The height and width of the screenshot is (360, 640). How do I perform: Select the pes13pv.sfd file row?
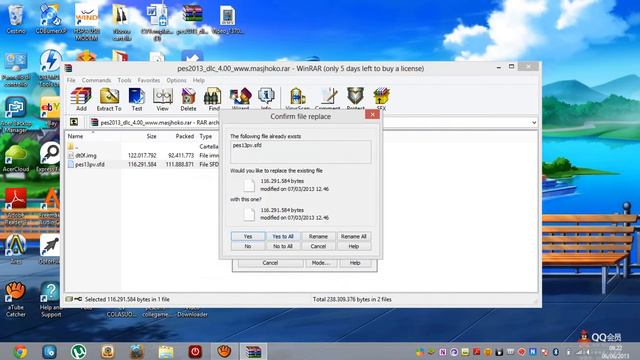coord(142,164)
